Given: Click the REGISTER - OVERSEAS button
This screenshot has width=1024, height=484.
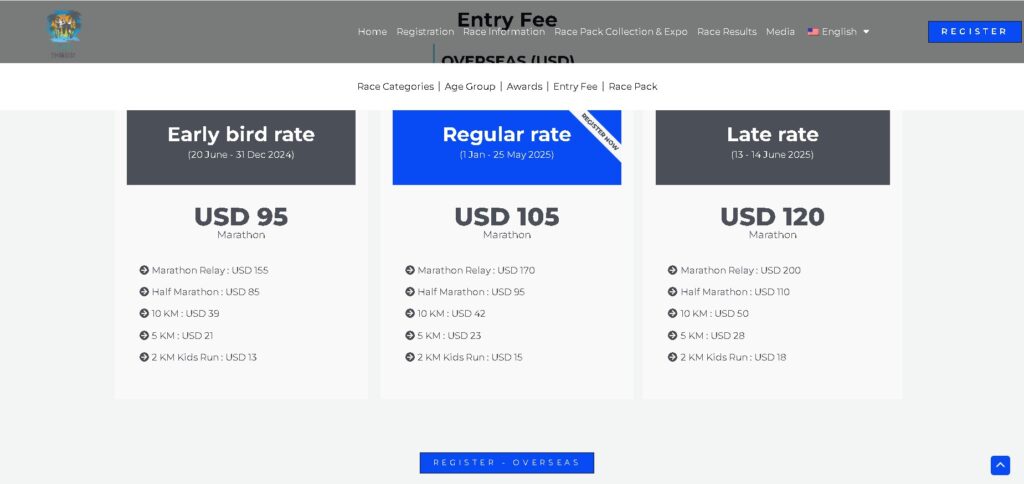Looking at the screenshot, I should pyautogui.click(x=507, y=462).
